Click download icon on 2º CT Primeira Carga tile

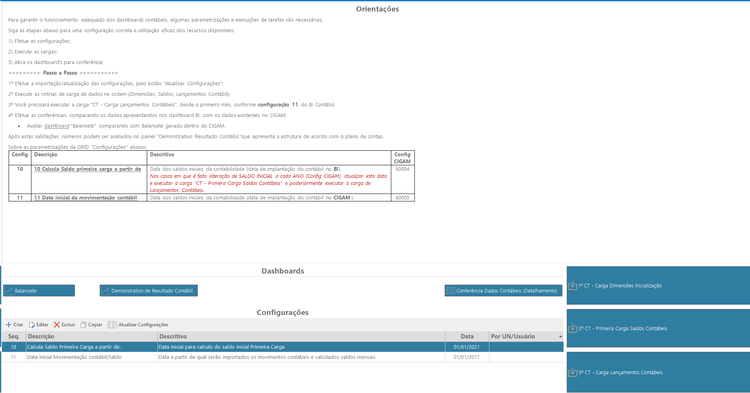573,328
